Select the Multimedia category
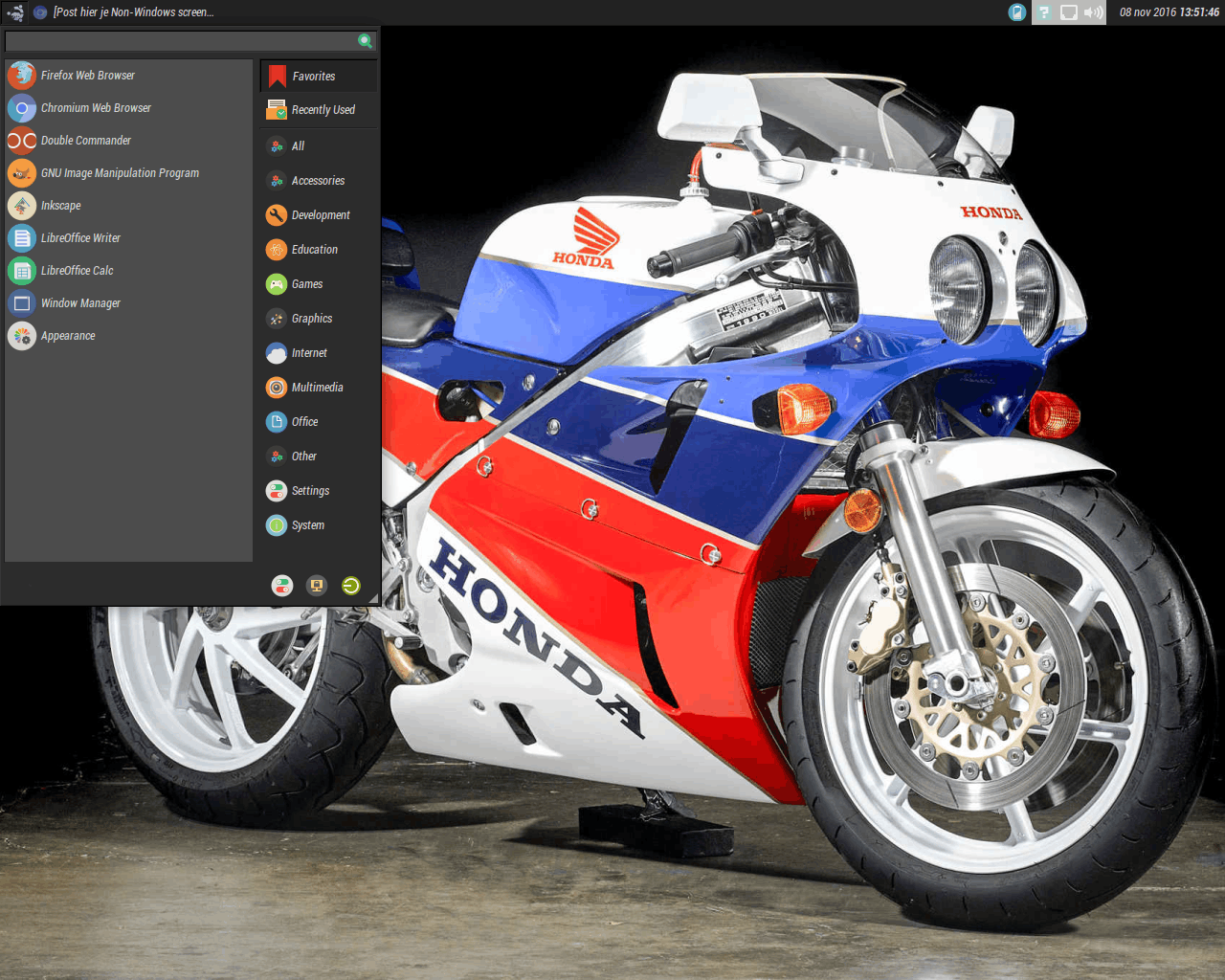Screen dimensions: 1225x980 point(319,388)
